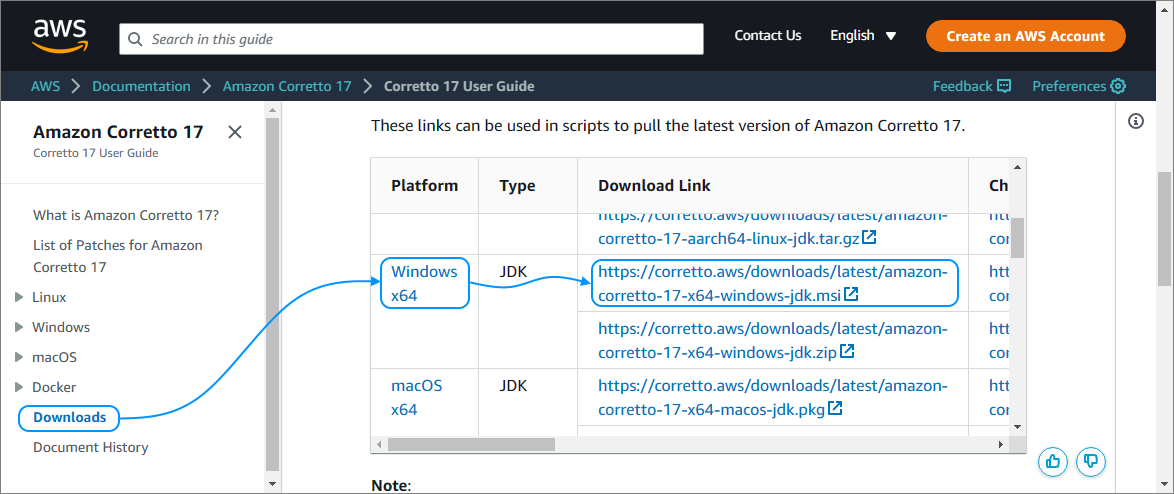
Task: Click the thumbs down icon
Action: (1091, 461)
